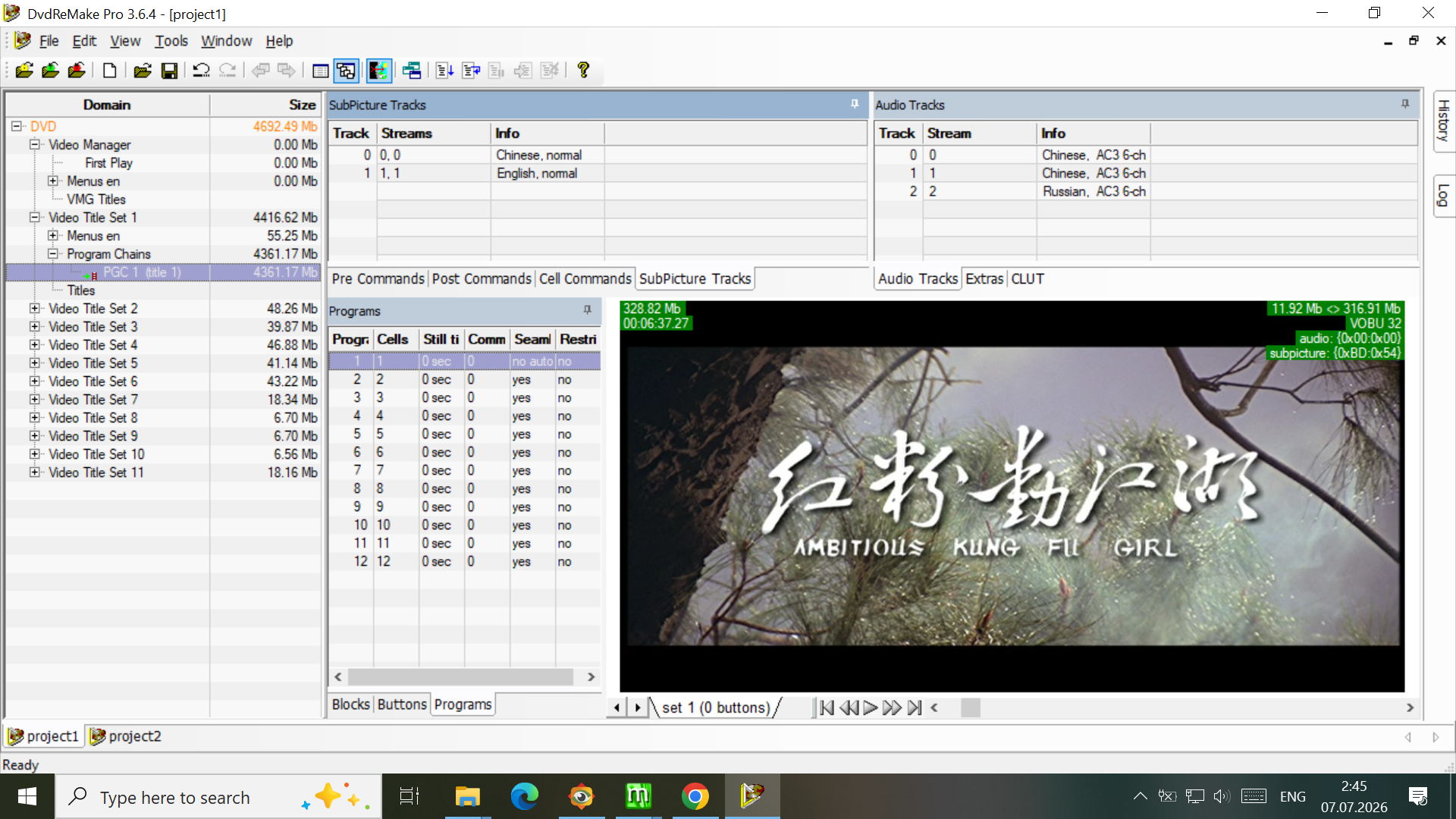Collapse Video Title Set 1
The image size is (1456, 819).
pyautogui.click(x=35, y=217)
